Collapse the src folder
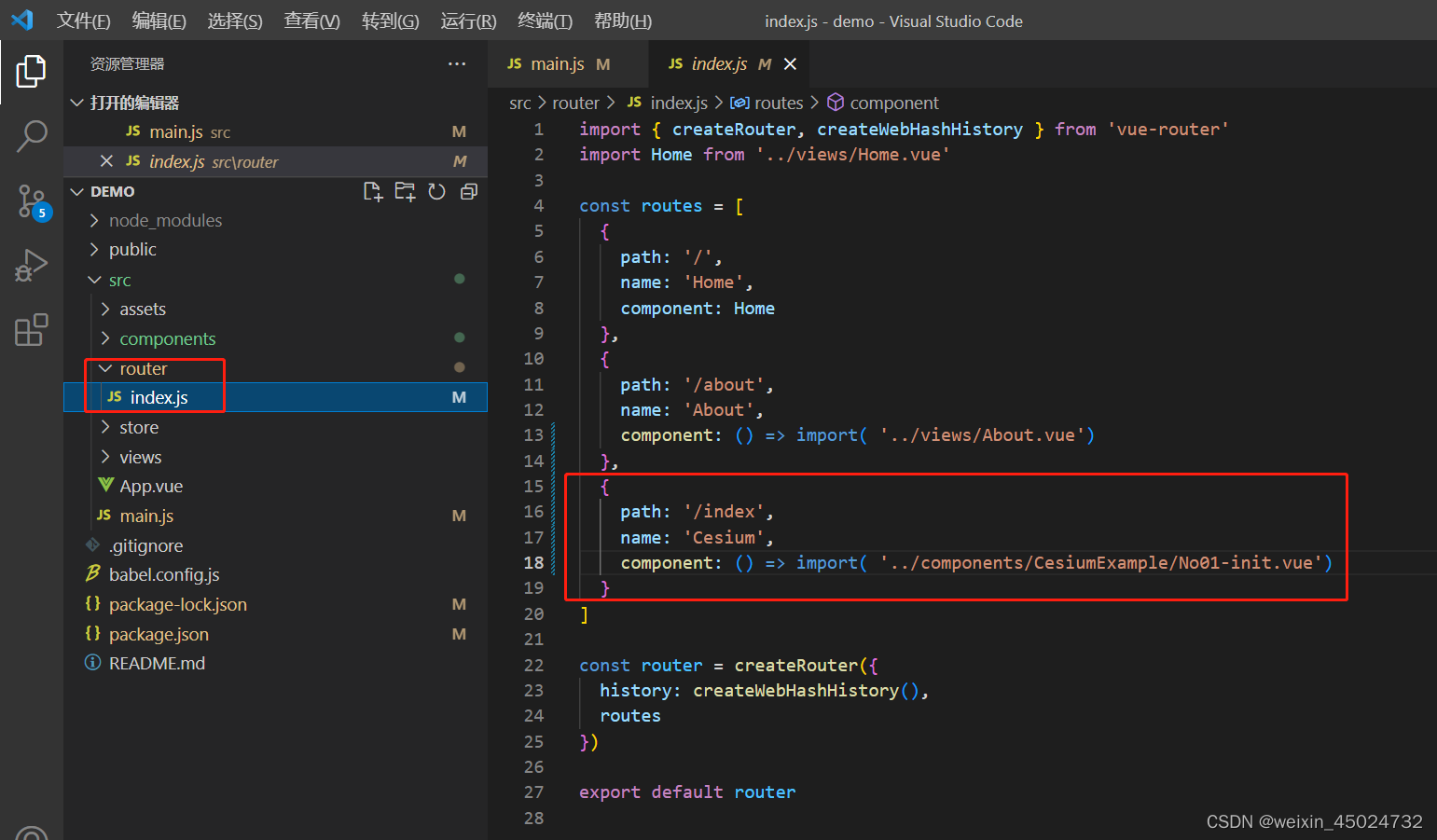The image size is (1437, 840). point(94,280)
